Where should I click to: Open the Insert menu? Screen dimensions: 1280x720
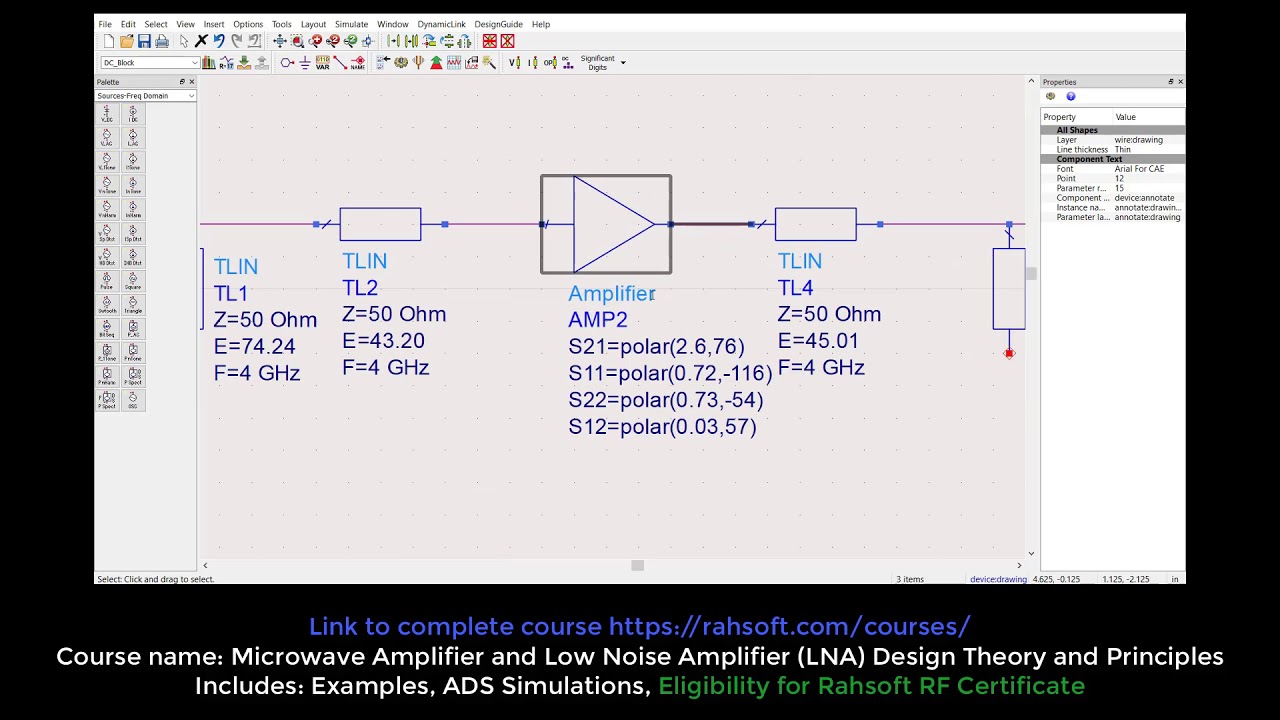214,24
